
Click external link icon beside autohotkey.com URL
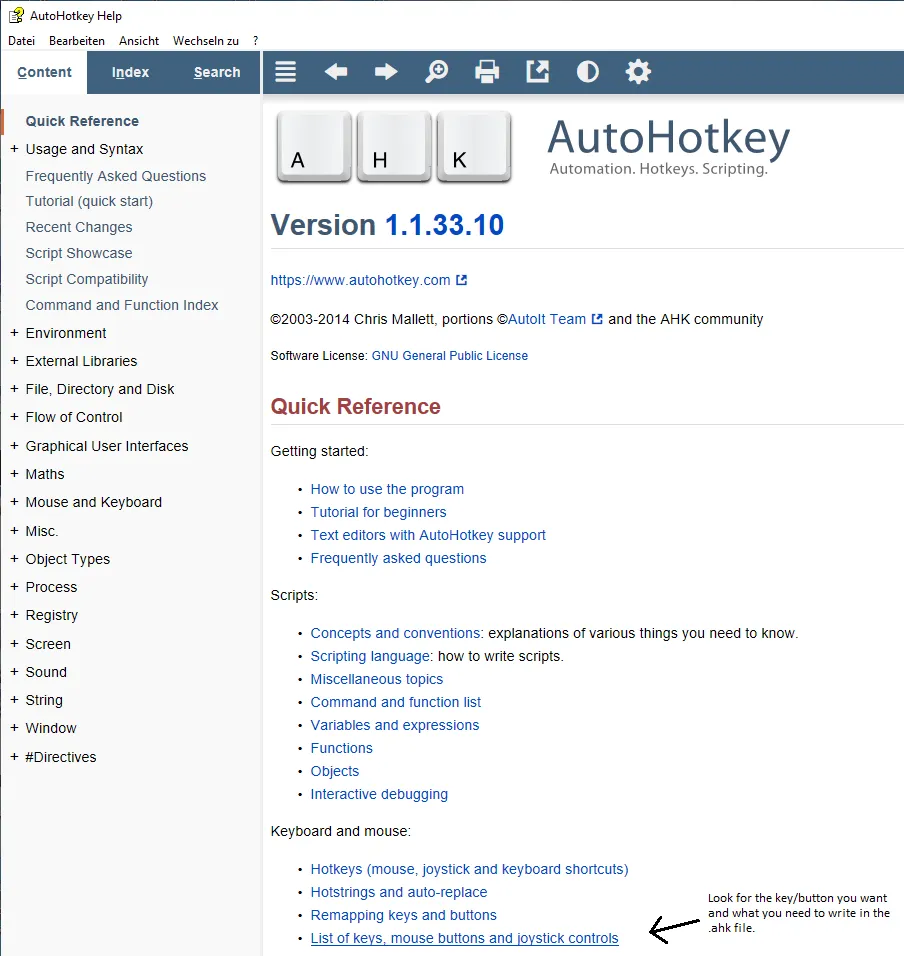pyautogui.click(x=461, y=280)
